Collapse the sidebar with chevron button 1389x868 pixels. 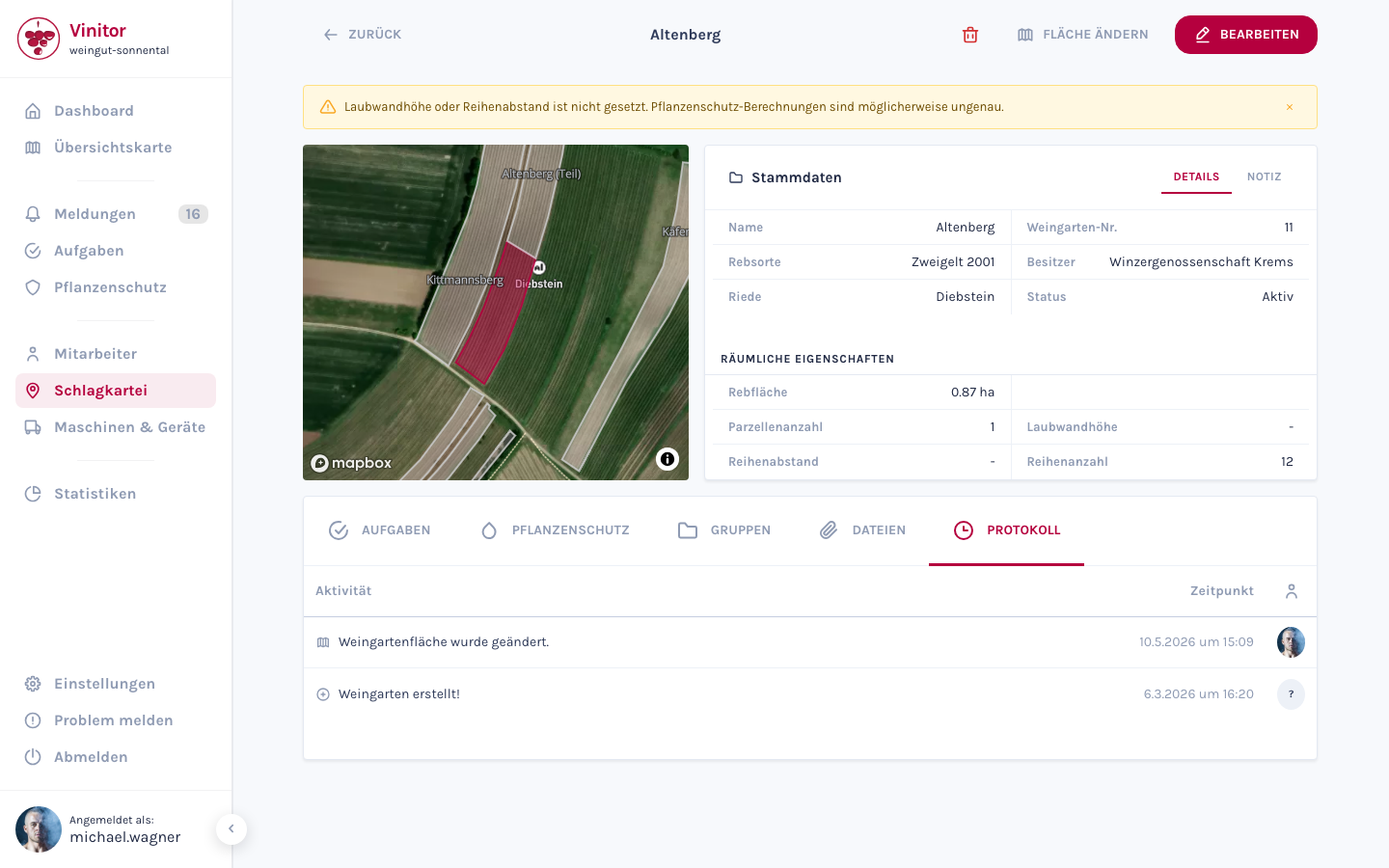coord(231,829)
